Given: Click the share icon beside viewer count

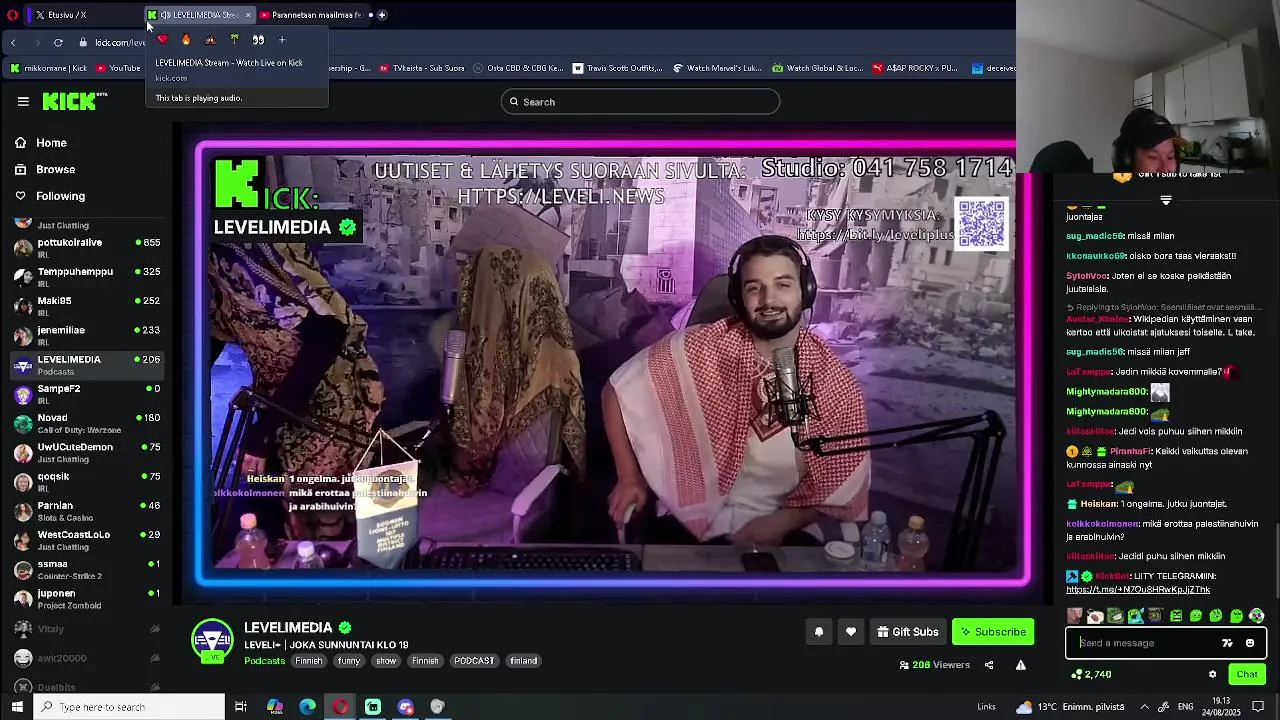Looking at the screenshot, I should [x=989, y=665].
